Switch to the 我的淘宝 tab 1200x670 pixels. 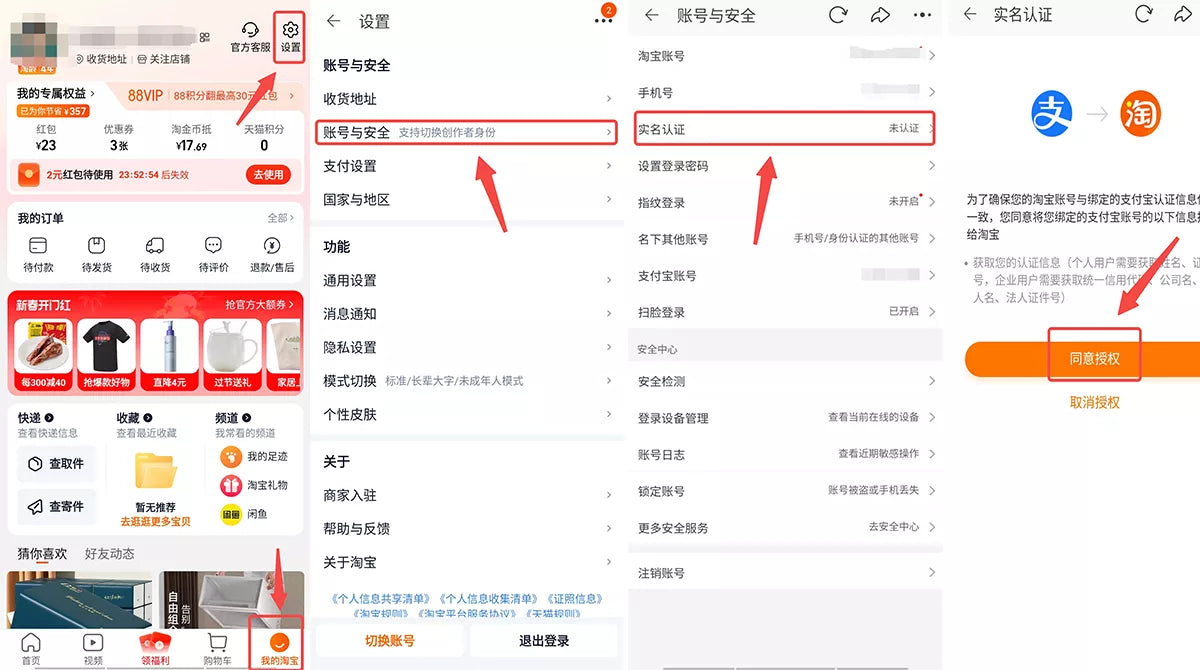point(279,648)
